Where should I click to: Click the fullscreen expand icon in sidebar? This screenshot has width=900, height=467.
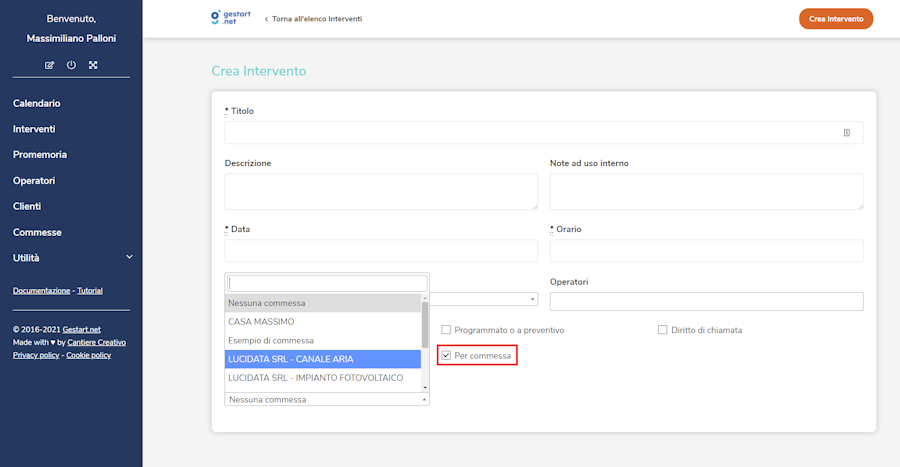click(x=93, y=65)
